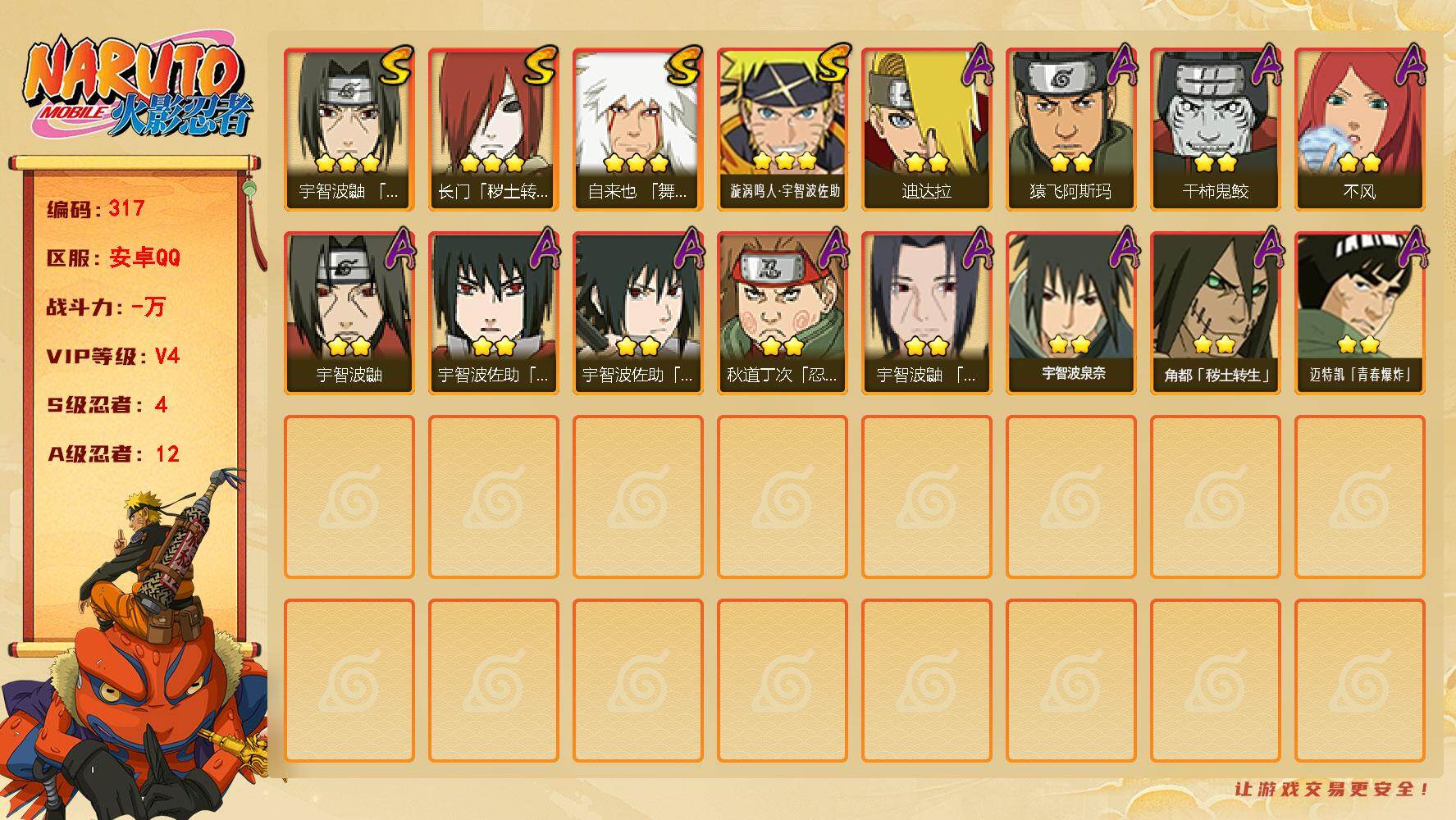This screenshot has width=1456, height=820.
Task: Click the 干柿鬼鲛 ninja portrait
Action: (1215, 129)
